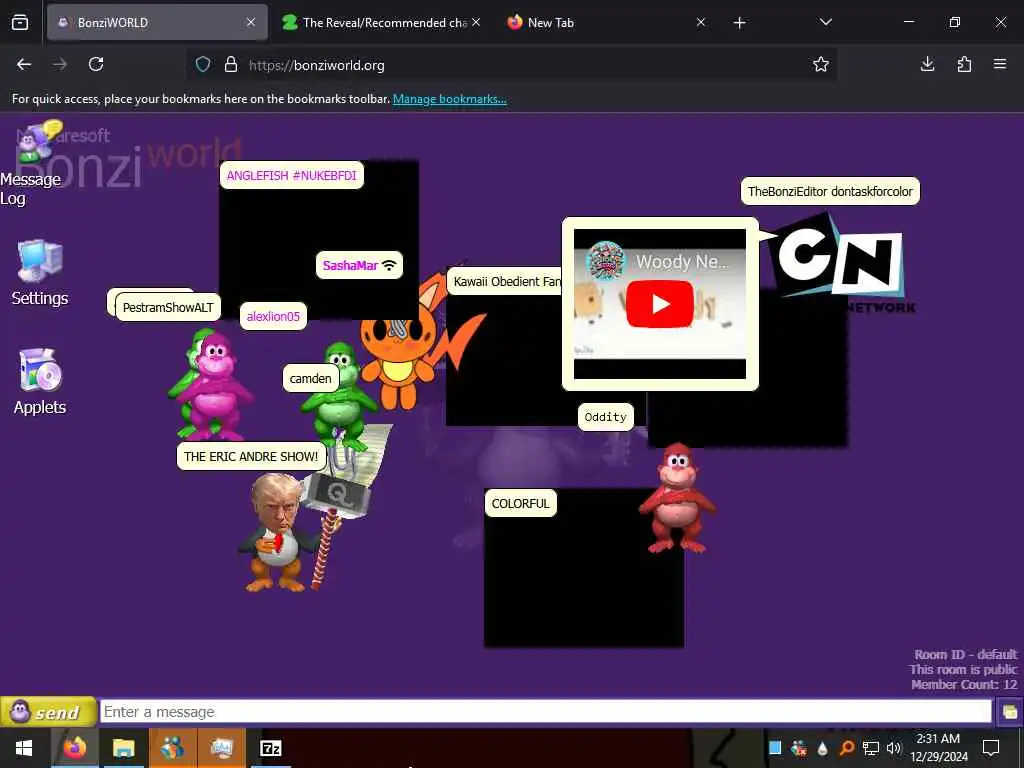This screenshot has height=768, width=1024.
Task: Click the Oddity name tag
Action: click(x=605, y=417)
